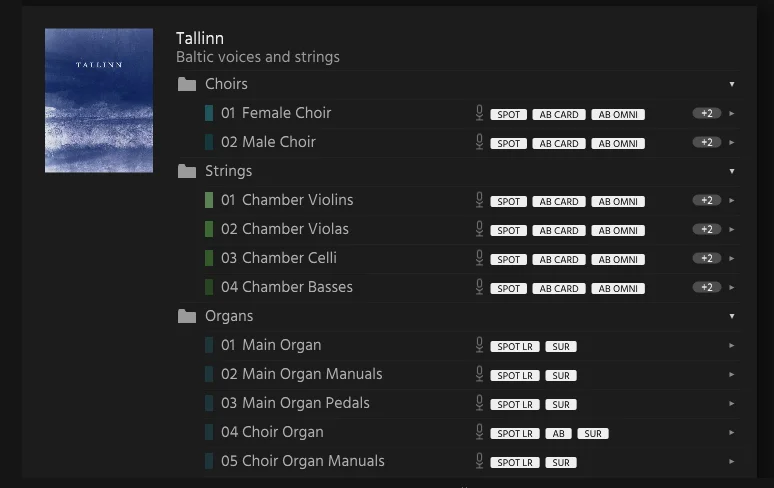Viewport: 774px width, 488px height.
Task: Click microphone icon for 02 Main Organ Manuals
Action: point(479,374)
